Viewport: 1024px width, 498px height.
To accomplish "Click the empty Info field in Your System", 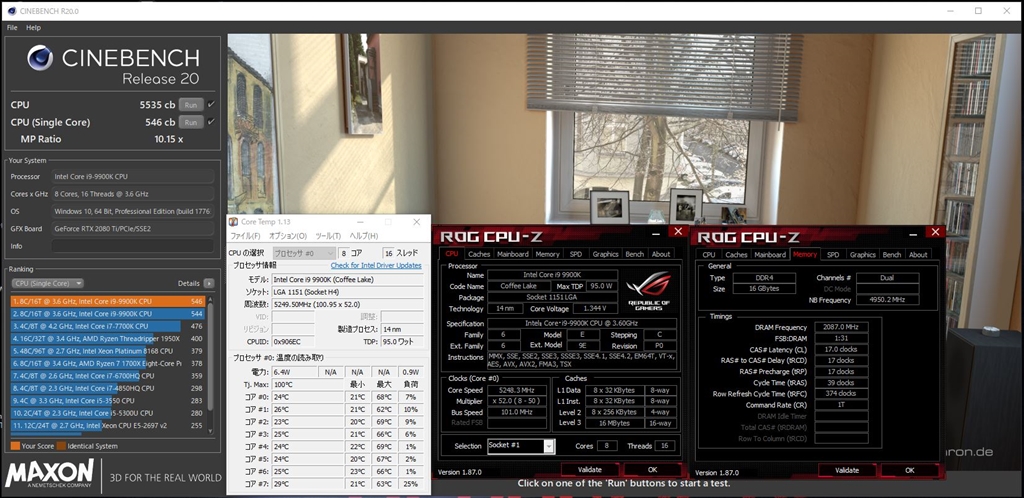I will tap(133, 246).
